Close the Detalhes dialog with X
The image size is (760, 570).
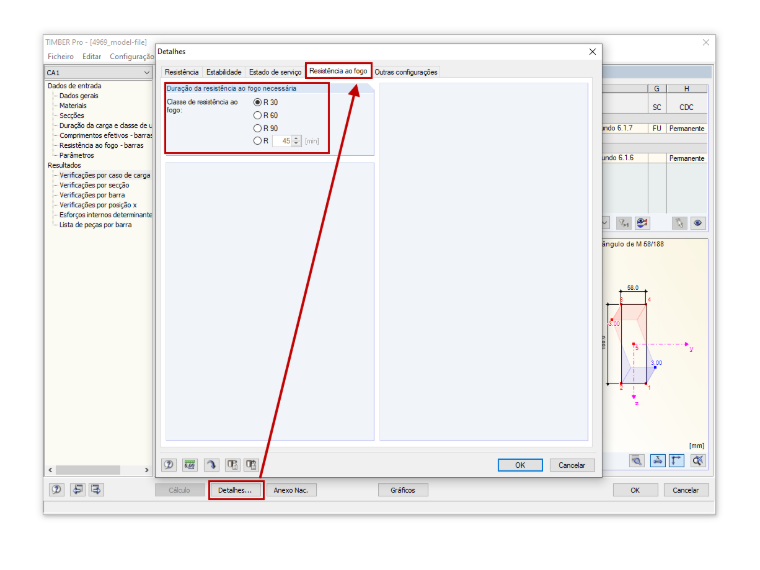point(592,51)
